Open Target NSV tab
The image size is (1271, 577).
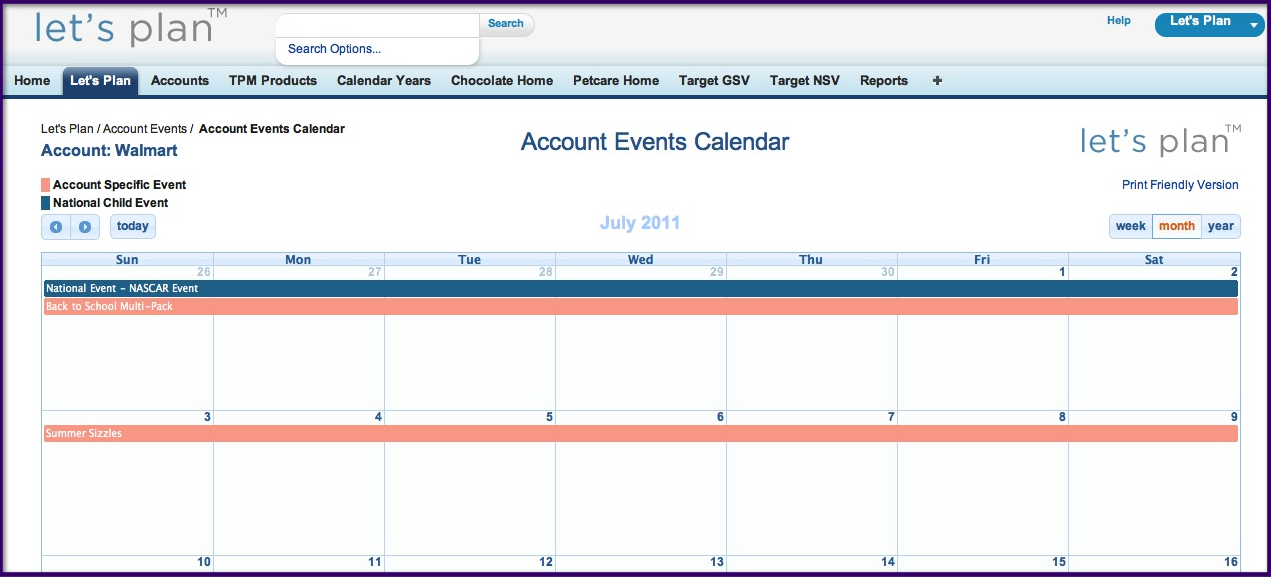[x=805, y=81]
